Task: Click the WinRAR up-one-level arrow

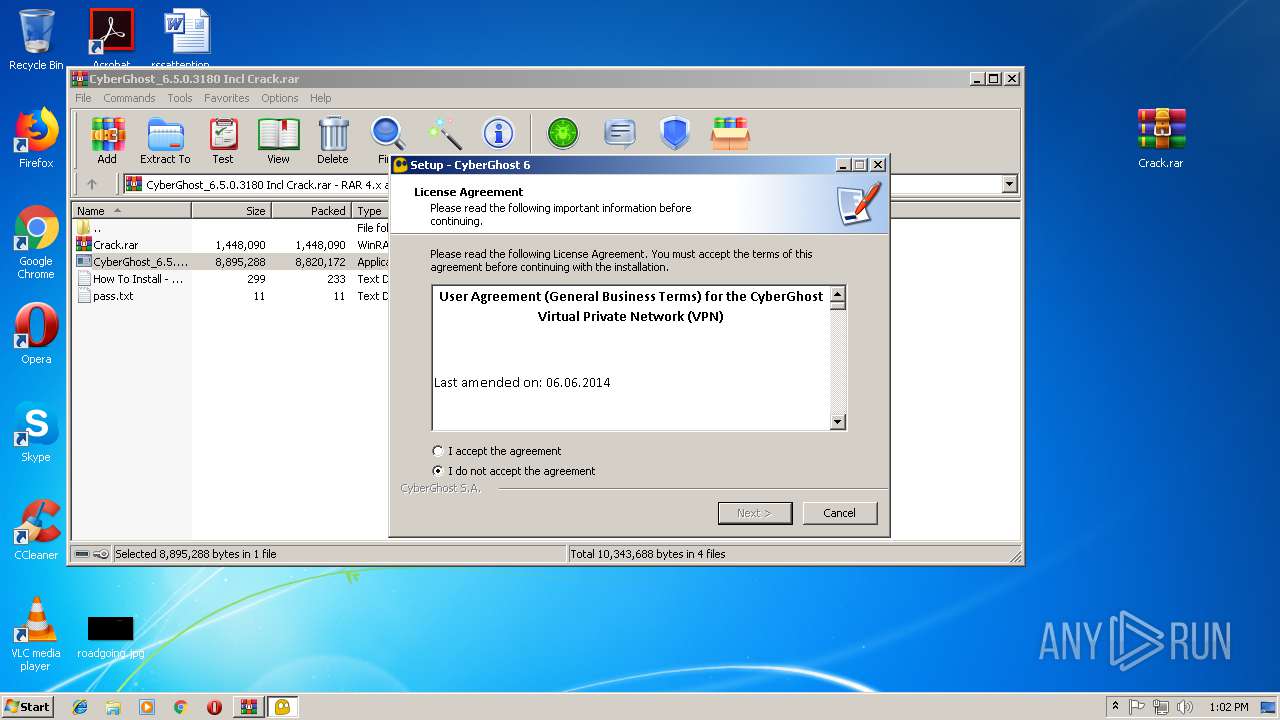Action: (92, 184)
